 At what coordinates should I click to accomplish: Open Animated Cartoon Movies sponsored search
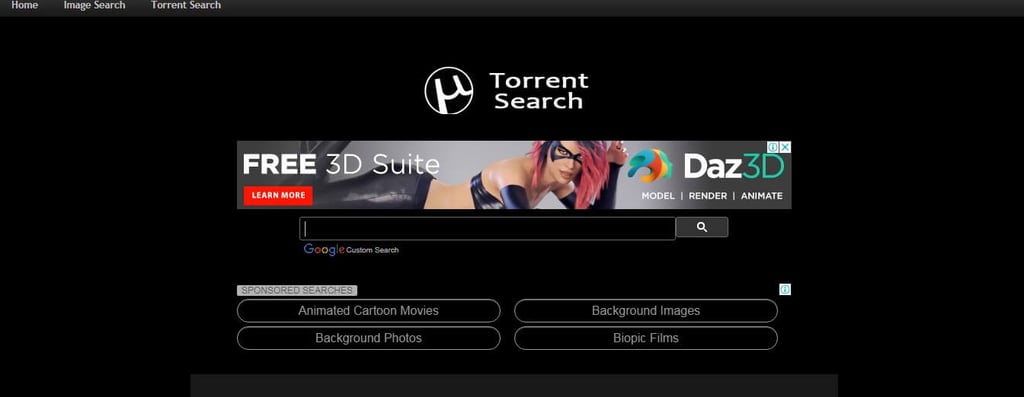tap(368, 311)
